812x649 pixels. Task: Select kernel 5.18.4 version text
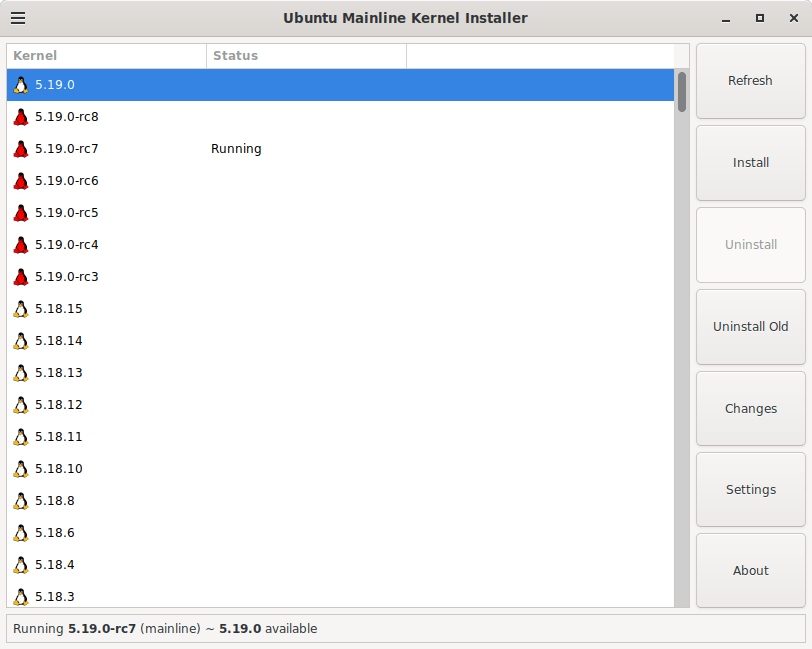55,565
